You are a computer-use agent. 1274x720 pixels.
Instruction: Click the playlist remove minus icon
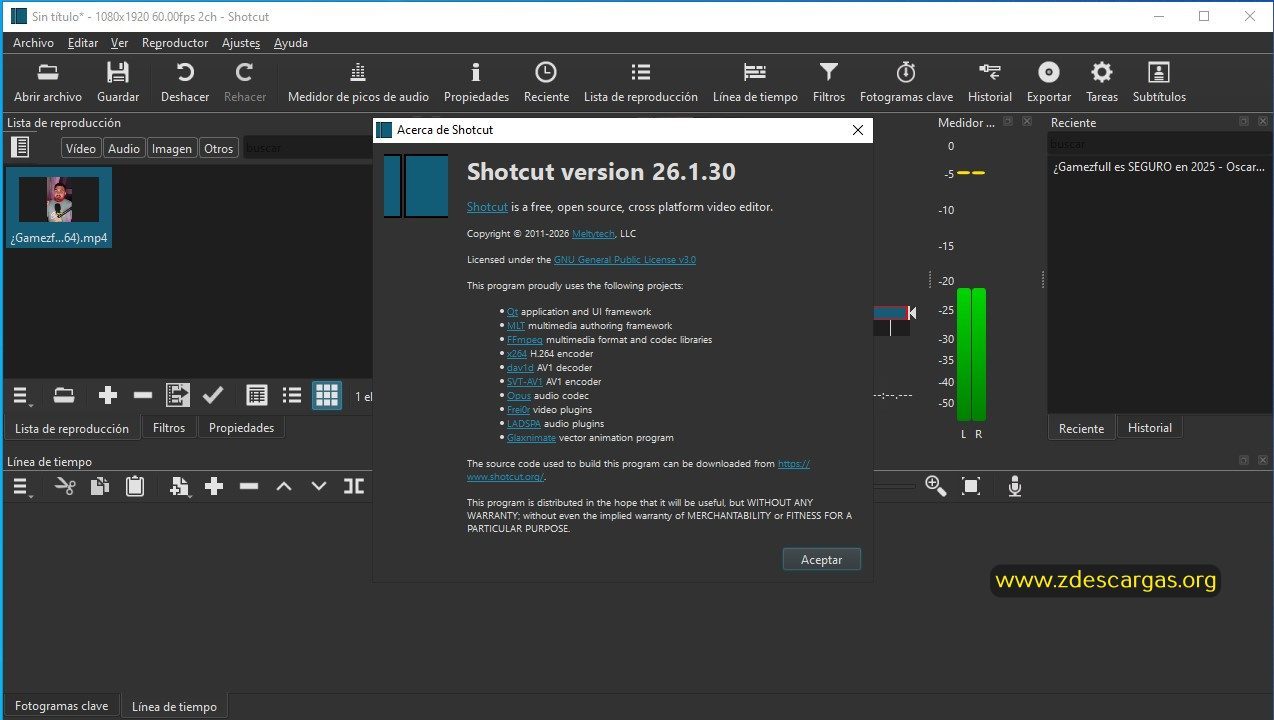pyautogui.click(x=143, y=395)
